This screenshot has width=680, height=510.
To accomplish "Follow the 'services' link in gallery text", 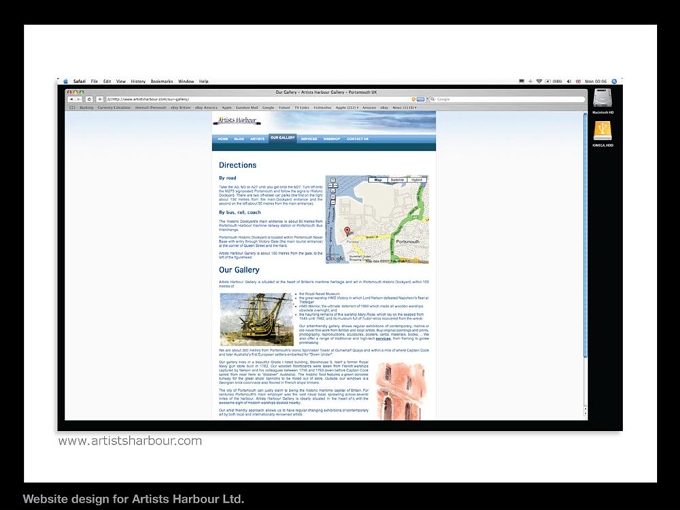I will tap(383, 339).
